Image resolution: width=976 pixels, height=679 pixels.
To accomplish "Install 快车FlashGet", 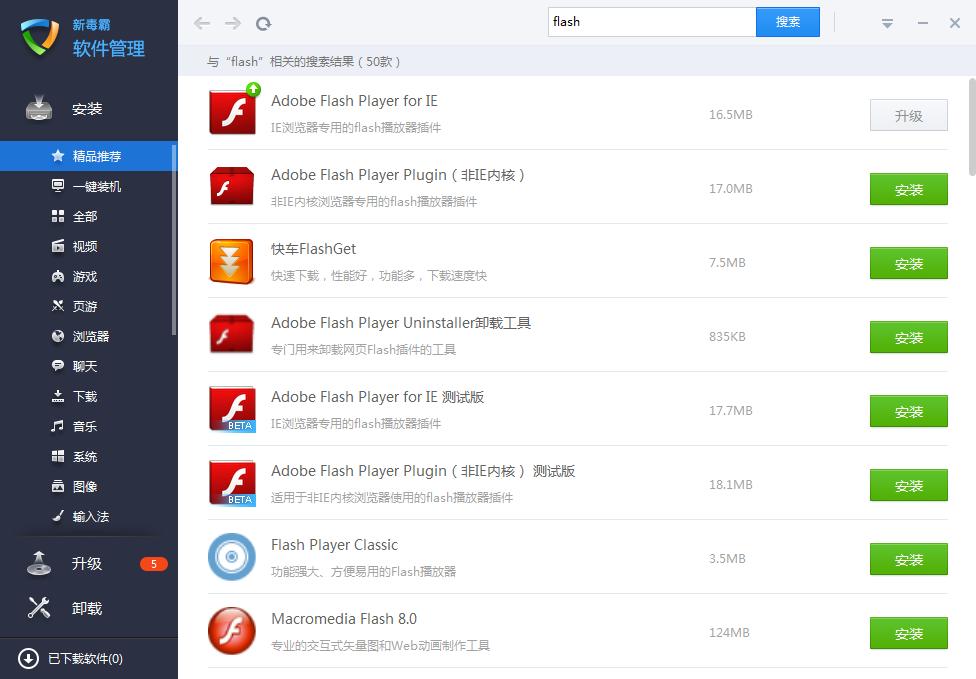I will 908,263.
